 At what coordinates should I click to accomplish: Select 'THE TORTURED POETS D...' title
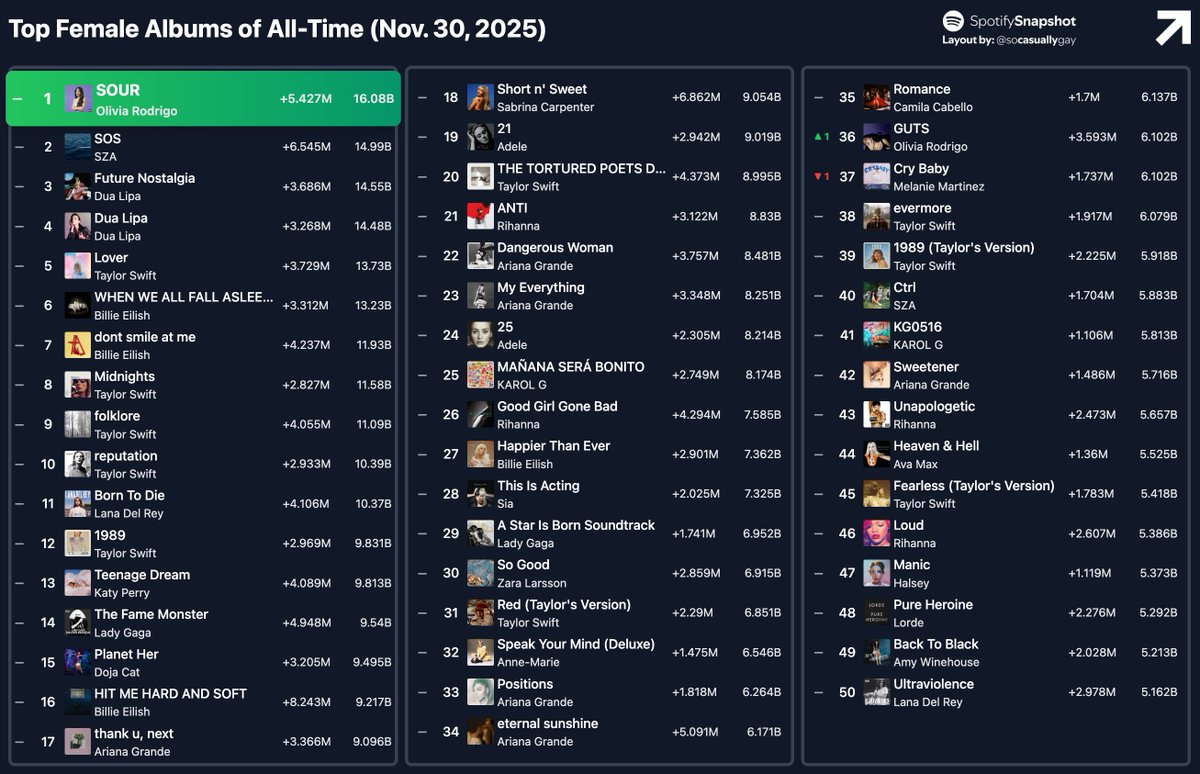581,169
